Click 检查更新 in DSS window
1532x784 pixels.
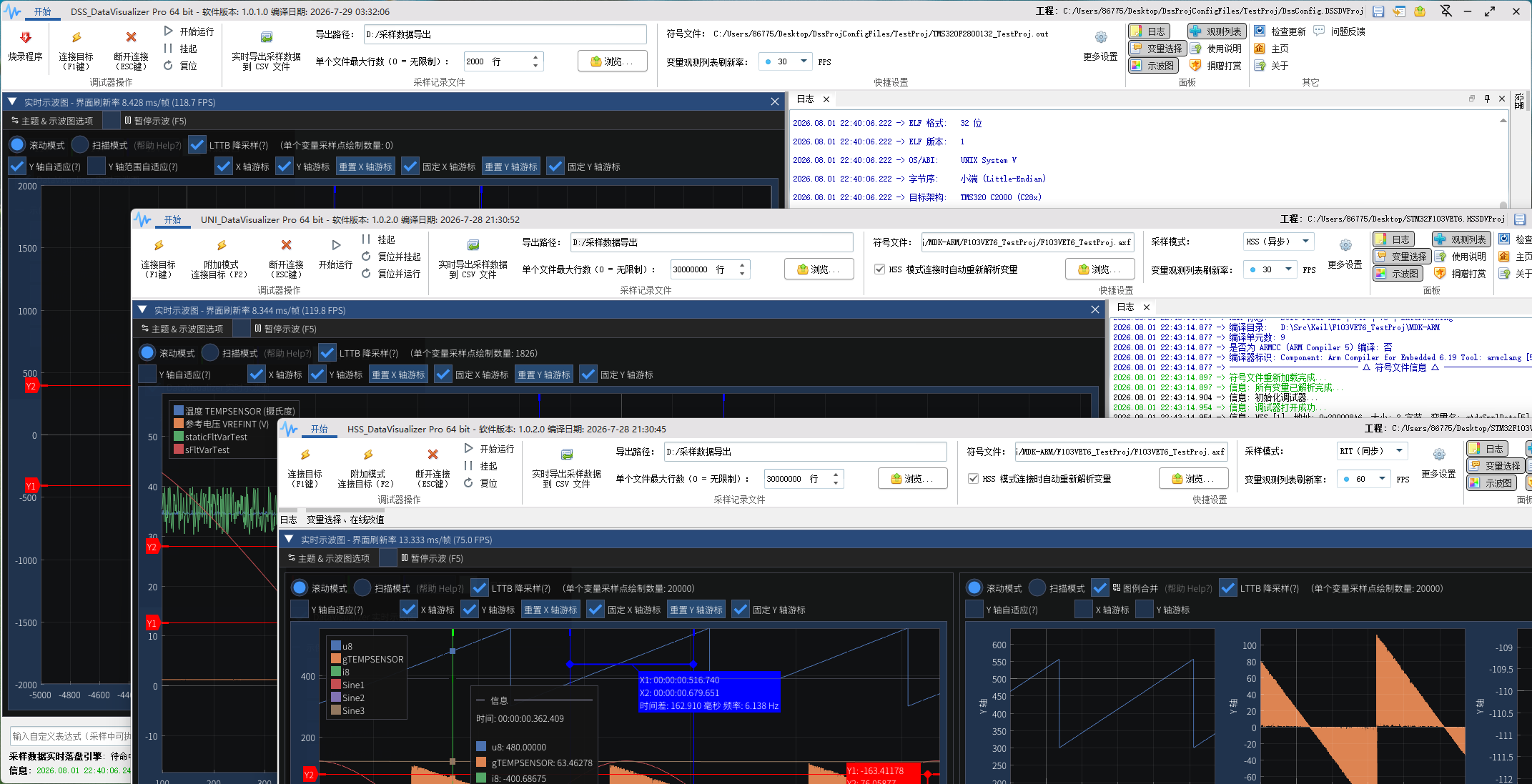pyautogui.click(x=1280, y=31)
